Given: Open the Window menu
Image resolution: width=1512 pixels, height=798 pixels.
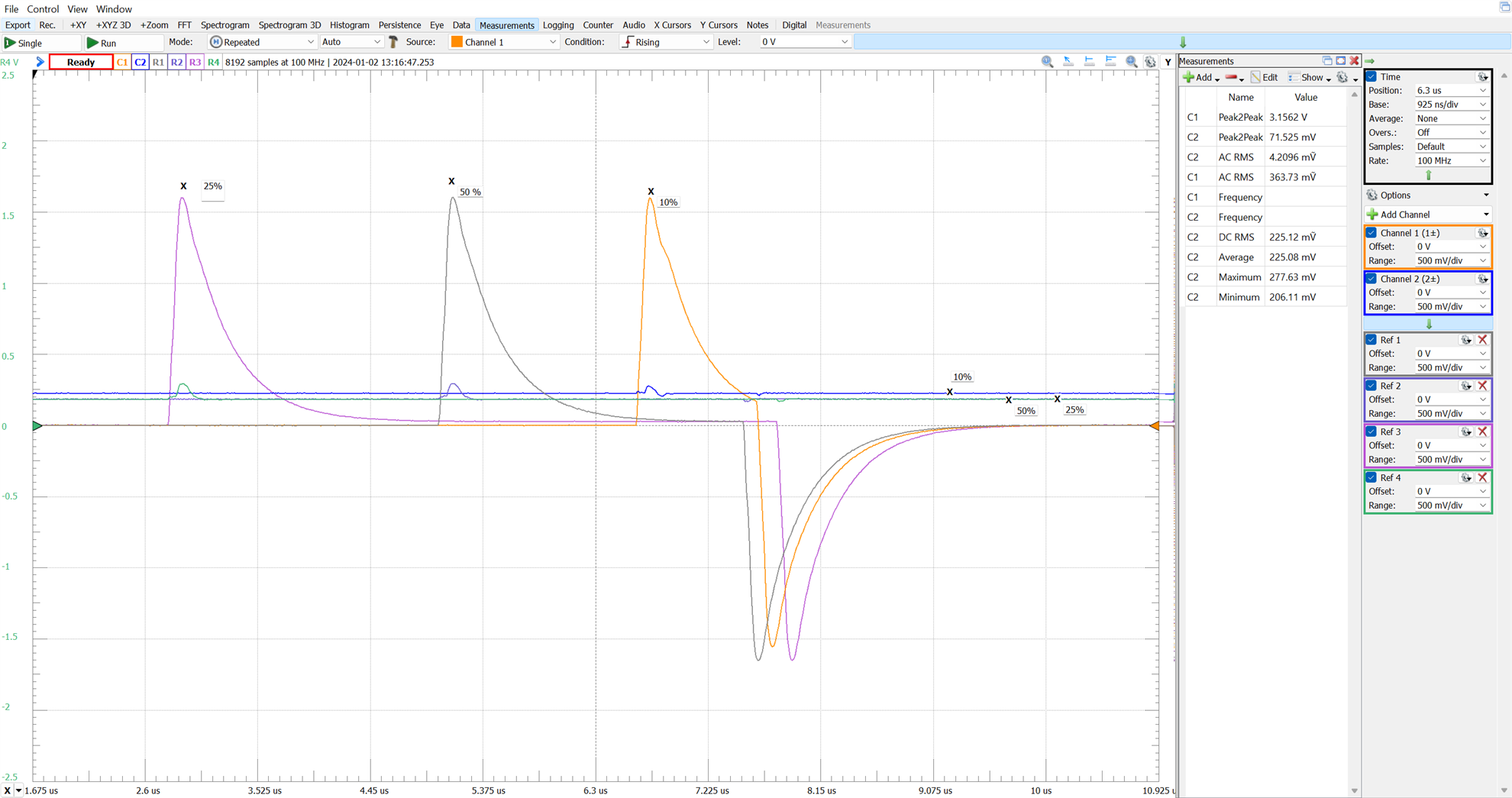Looking at the screenshot, I should point(114,9).
